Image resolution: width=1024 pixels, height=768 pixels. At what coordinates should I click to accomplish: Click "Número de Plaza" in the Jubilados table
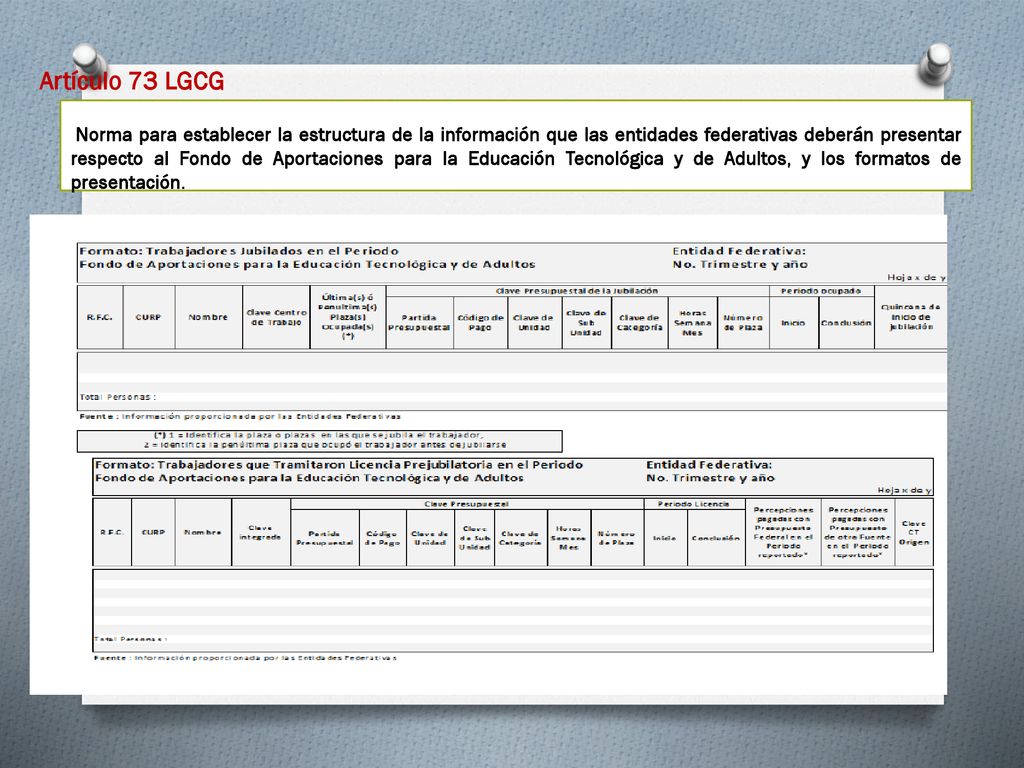[x=743, y=323]
